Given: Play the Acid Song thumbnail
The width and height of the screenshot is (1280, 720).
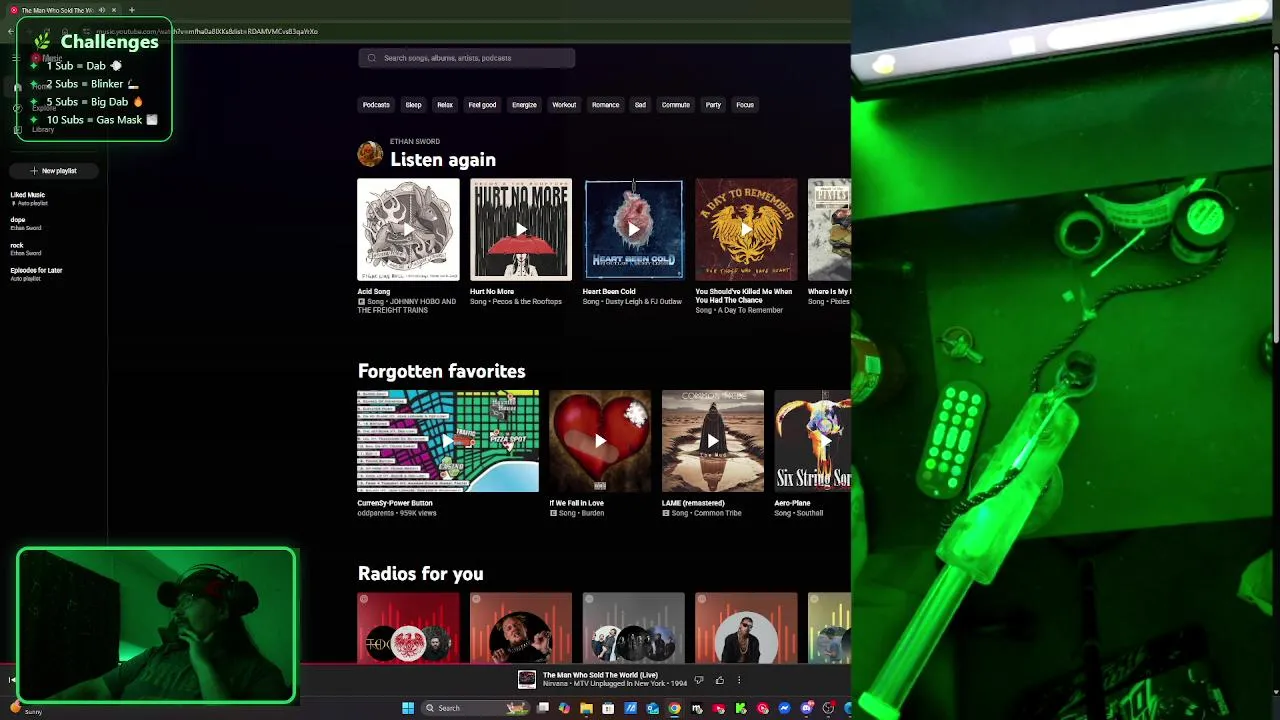Looking at the screenshot, I should [x=408, y=230].
